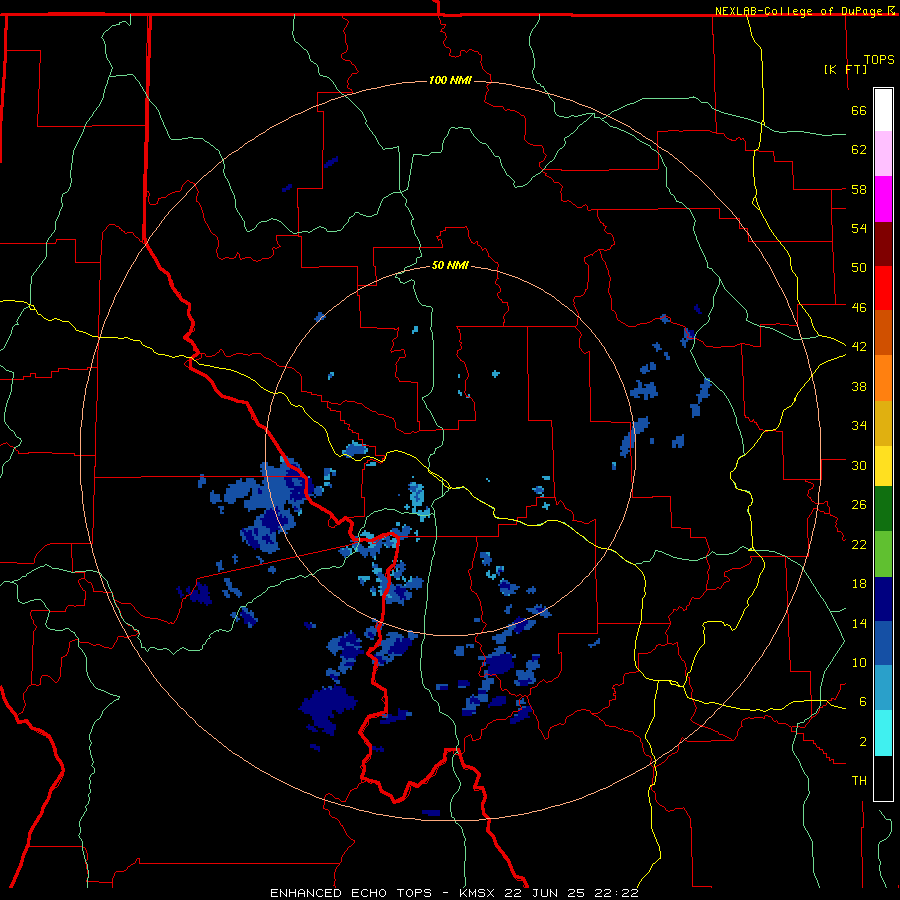Click the 38 legend value
Viewport: 900px width, 900px height.
(x=859, y=386)
